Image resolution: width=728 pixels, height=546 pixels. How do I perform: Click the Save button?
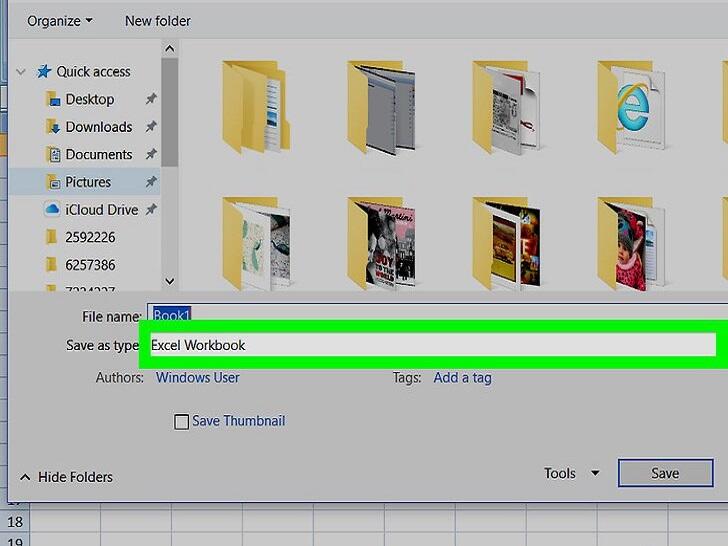[x=665, y=473]
